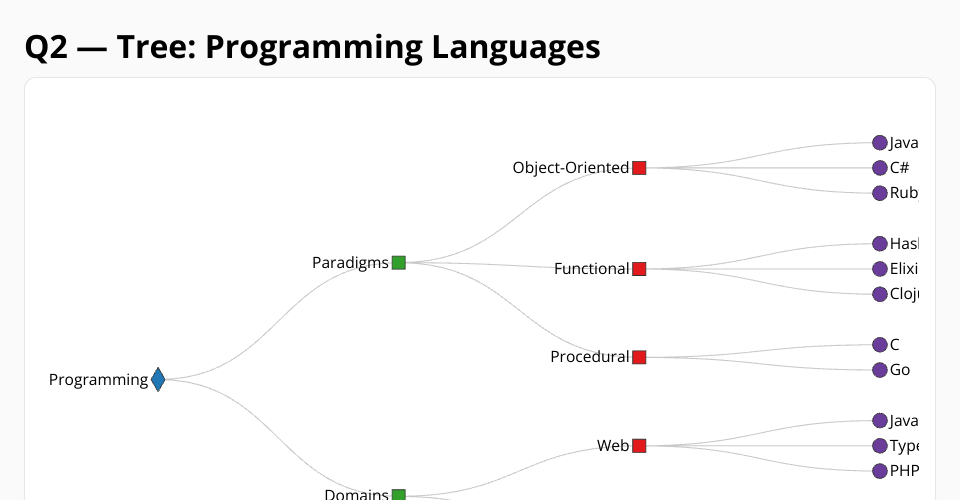This screenshot has width=960, height=500.
Task: Click the 'Programming' root text label
Action: coord(98,380)
